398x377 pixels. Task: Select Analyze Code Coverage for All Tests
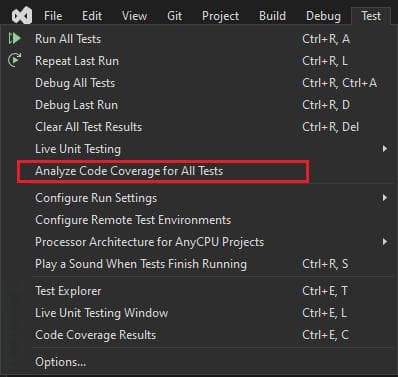click(x=129, y=171)
